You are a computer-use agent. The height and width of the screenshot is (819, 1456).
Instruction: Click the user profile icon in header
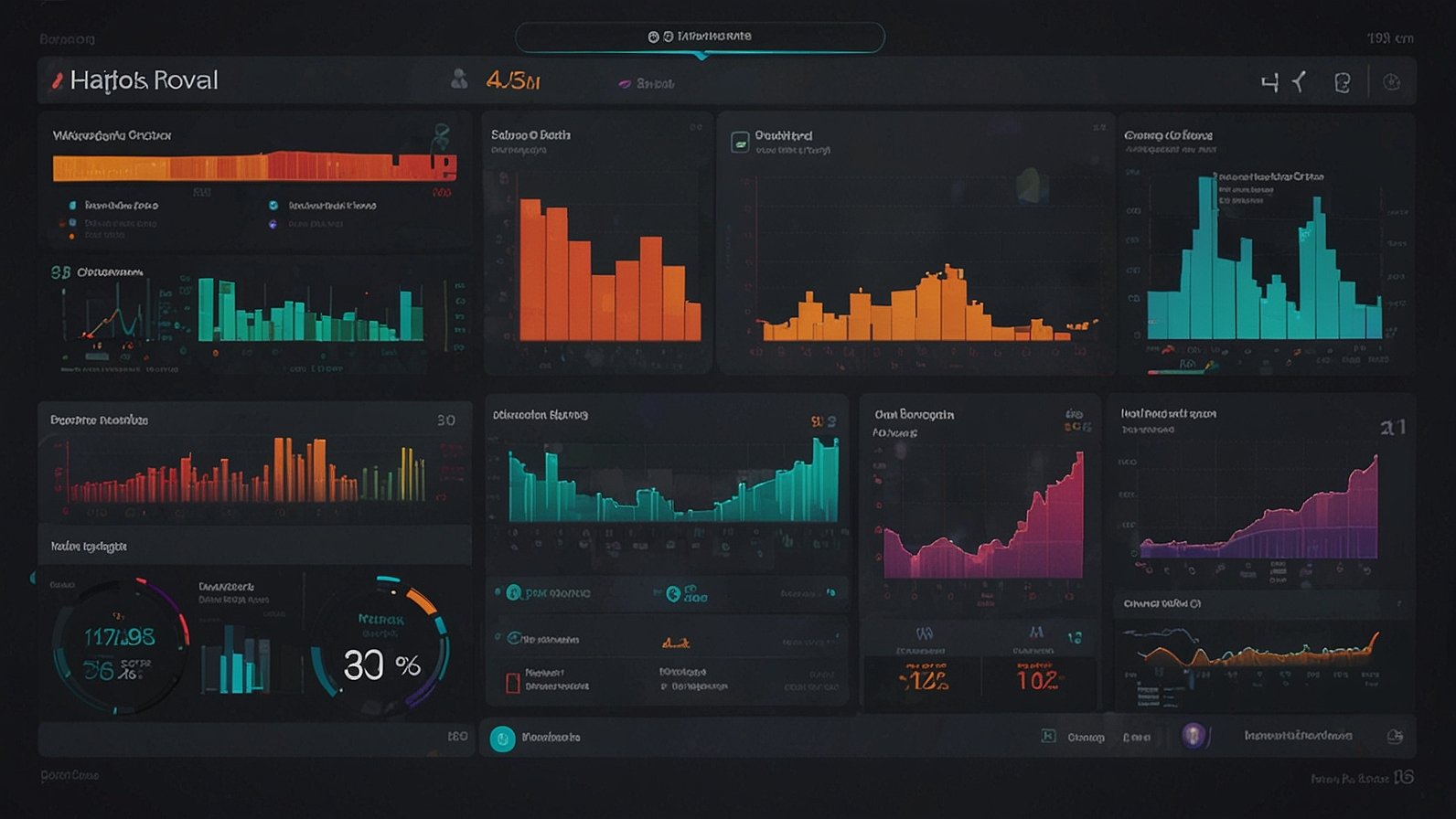pyautogui.click(x=459, y=80)
